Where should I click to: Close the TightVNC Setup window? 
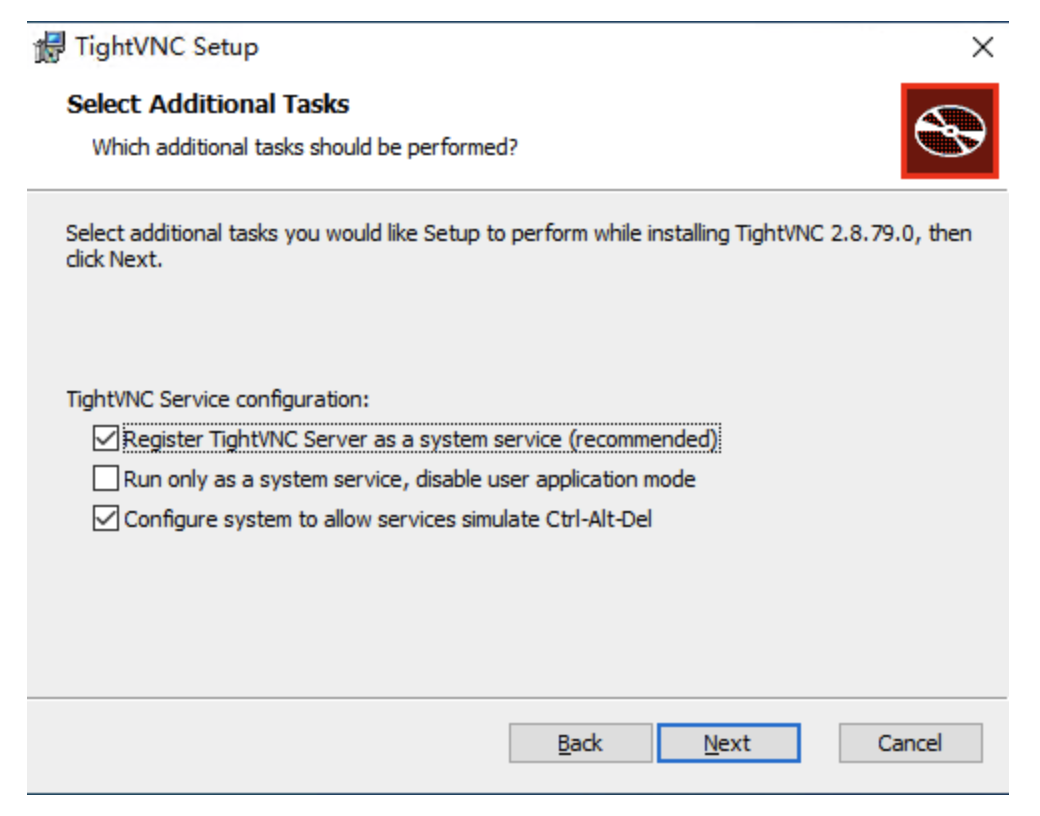coord(982,47)
